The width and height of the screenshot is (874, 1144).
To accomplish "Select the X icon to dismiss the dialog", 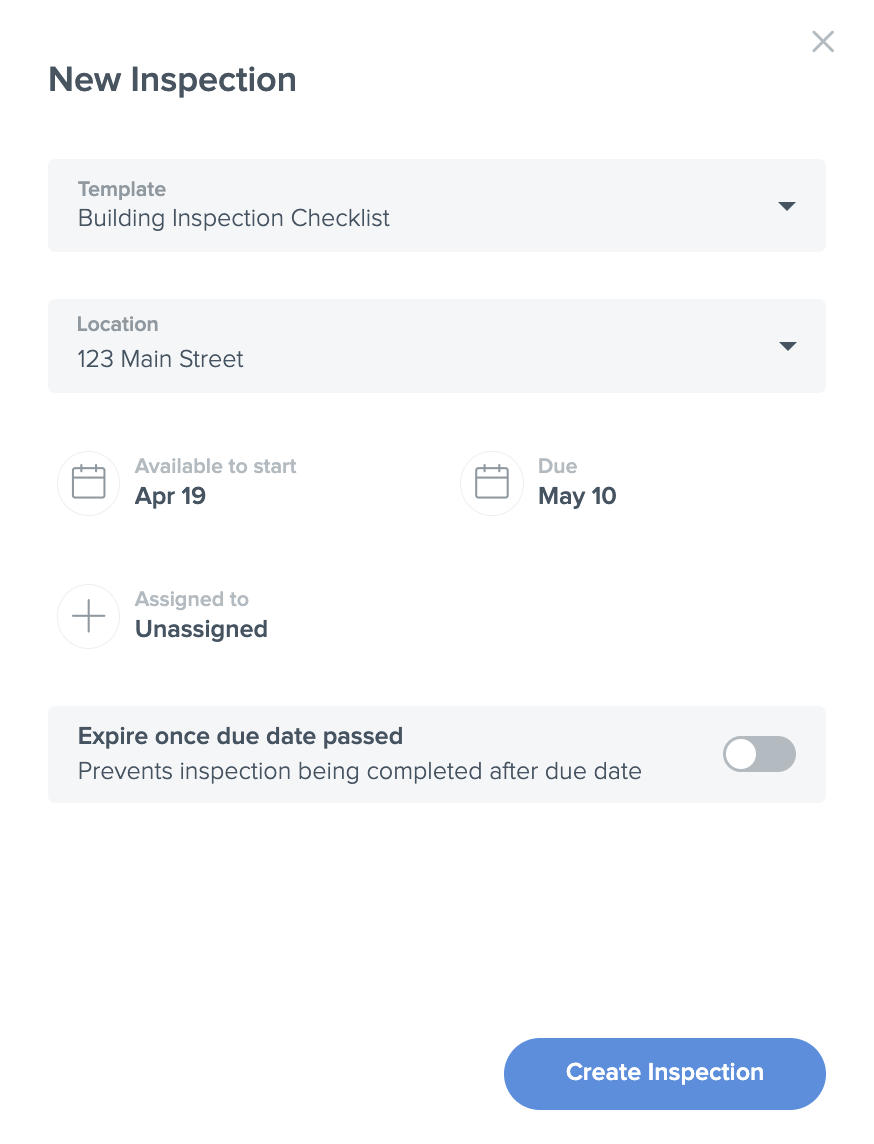I will click(822, 41).
